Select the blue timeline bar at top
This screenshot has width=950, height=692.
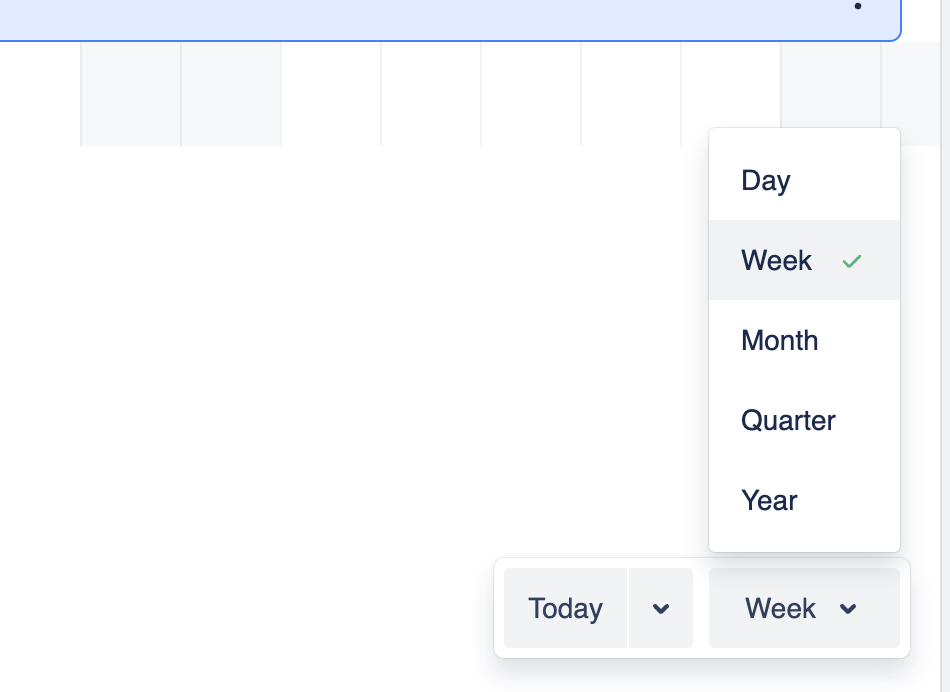(450, 18)
